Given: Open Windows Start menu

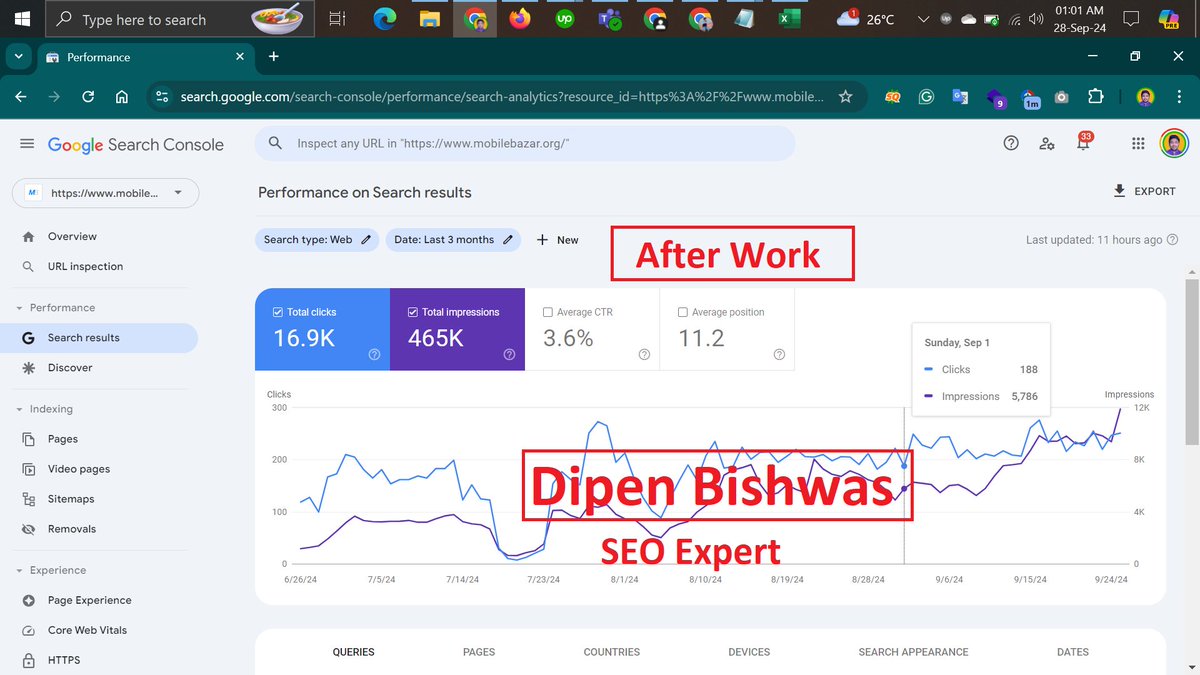Looking at the screenshot, I should click(x=21, y=19).
